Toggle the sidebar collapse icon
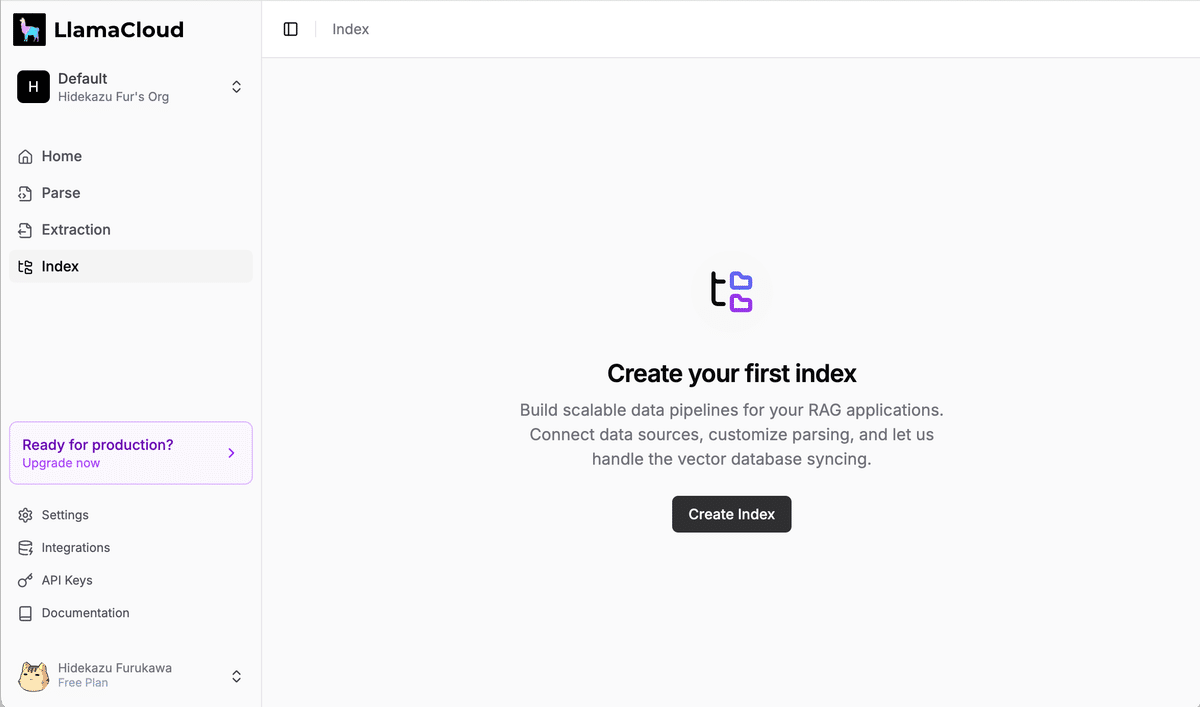Screen dimensions: 1200x707 [x=291, y=29]
